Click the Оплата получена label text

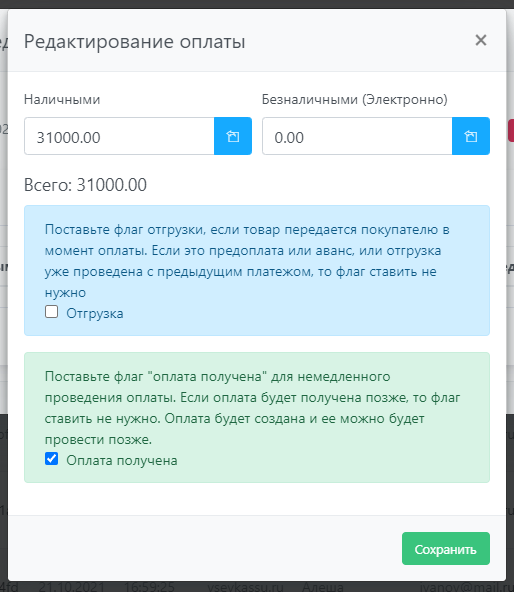(122, 460)
